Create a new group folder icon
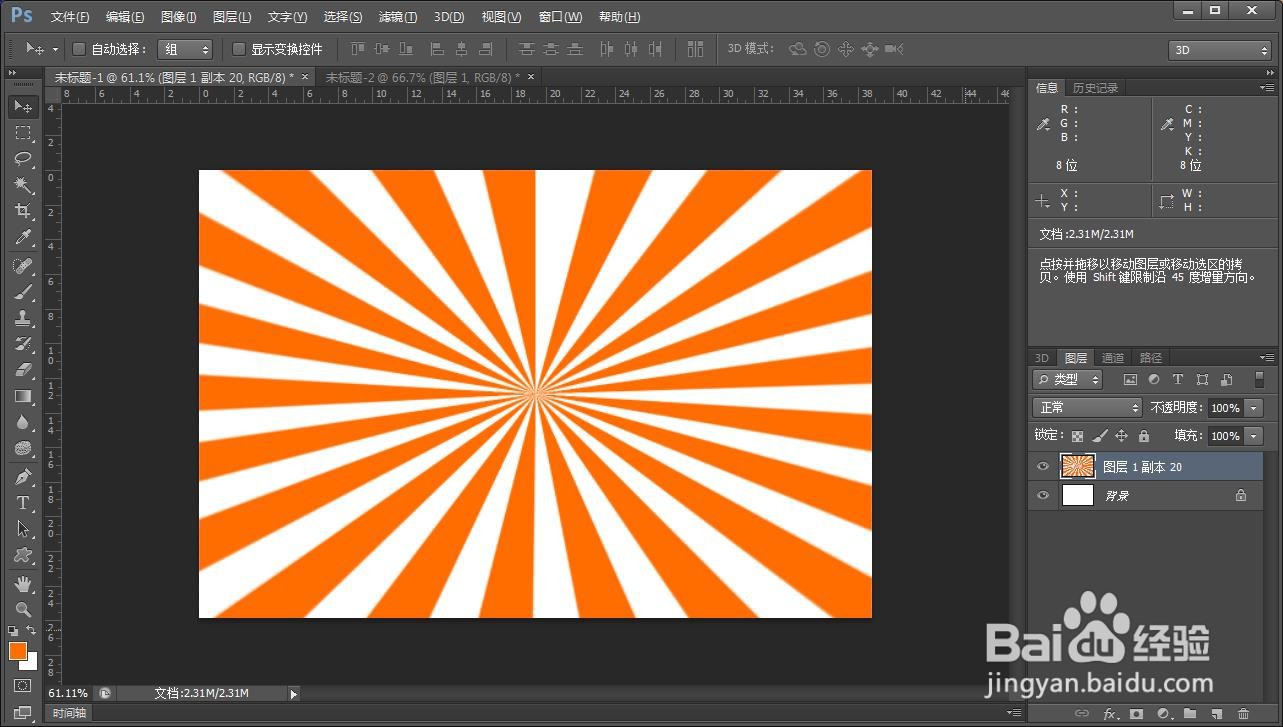The height and width of the screenshot is (727, 1283). 1190,714
